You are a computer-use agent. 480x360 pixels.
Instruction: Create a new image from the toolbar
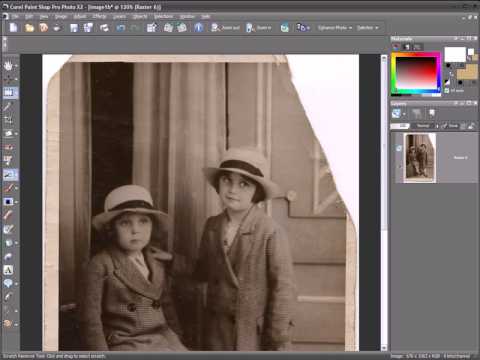(13, 28)
